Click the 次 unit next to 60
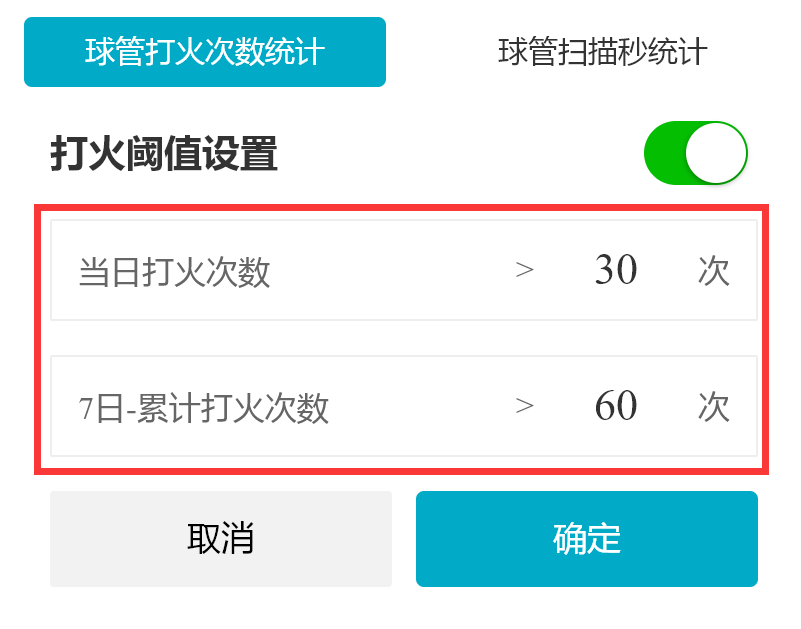This screenshot has height=629, width=801. [x=713, y=407]
